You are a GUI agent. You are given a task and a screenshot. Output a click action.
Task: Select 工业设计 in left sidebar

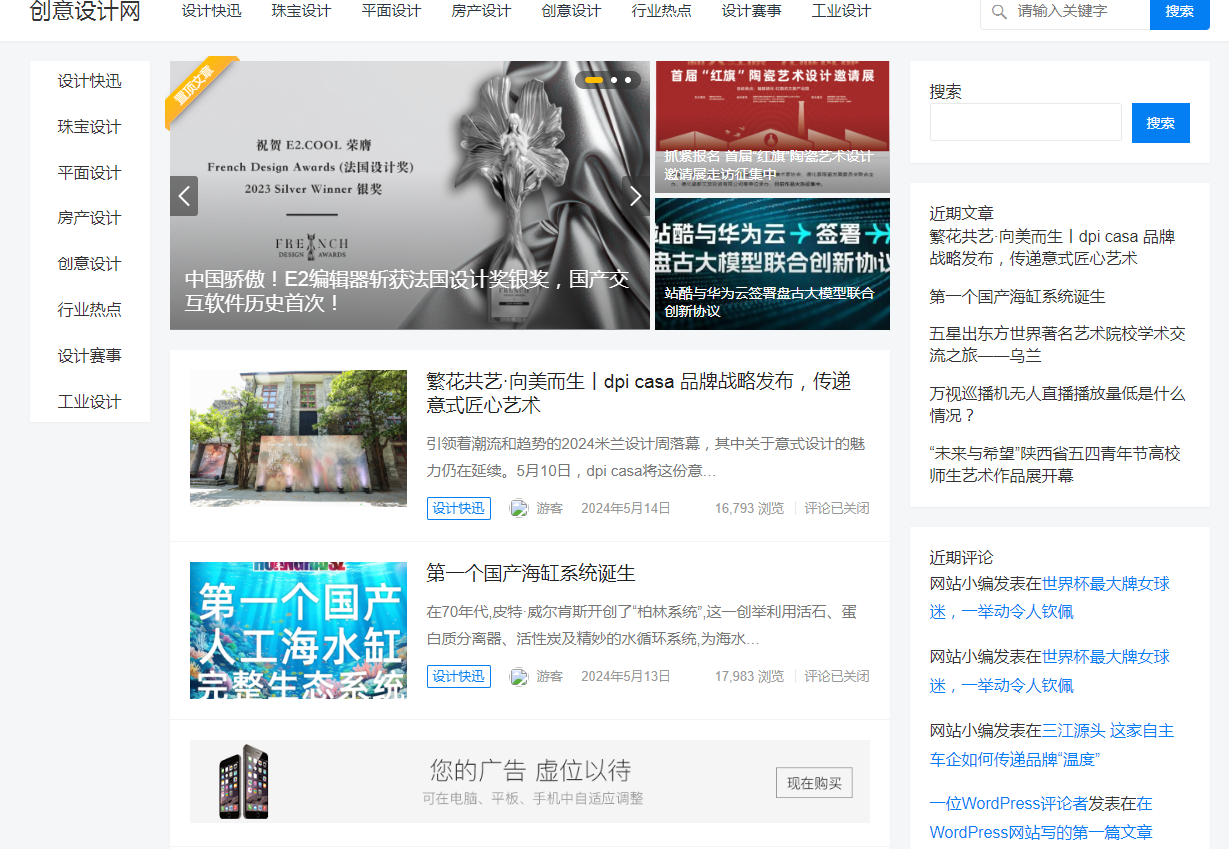click(x=90, y=402)
